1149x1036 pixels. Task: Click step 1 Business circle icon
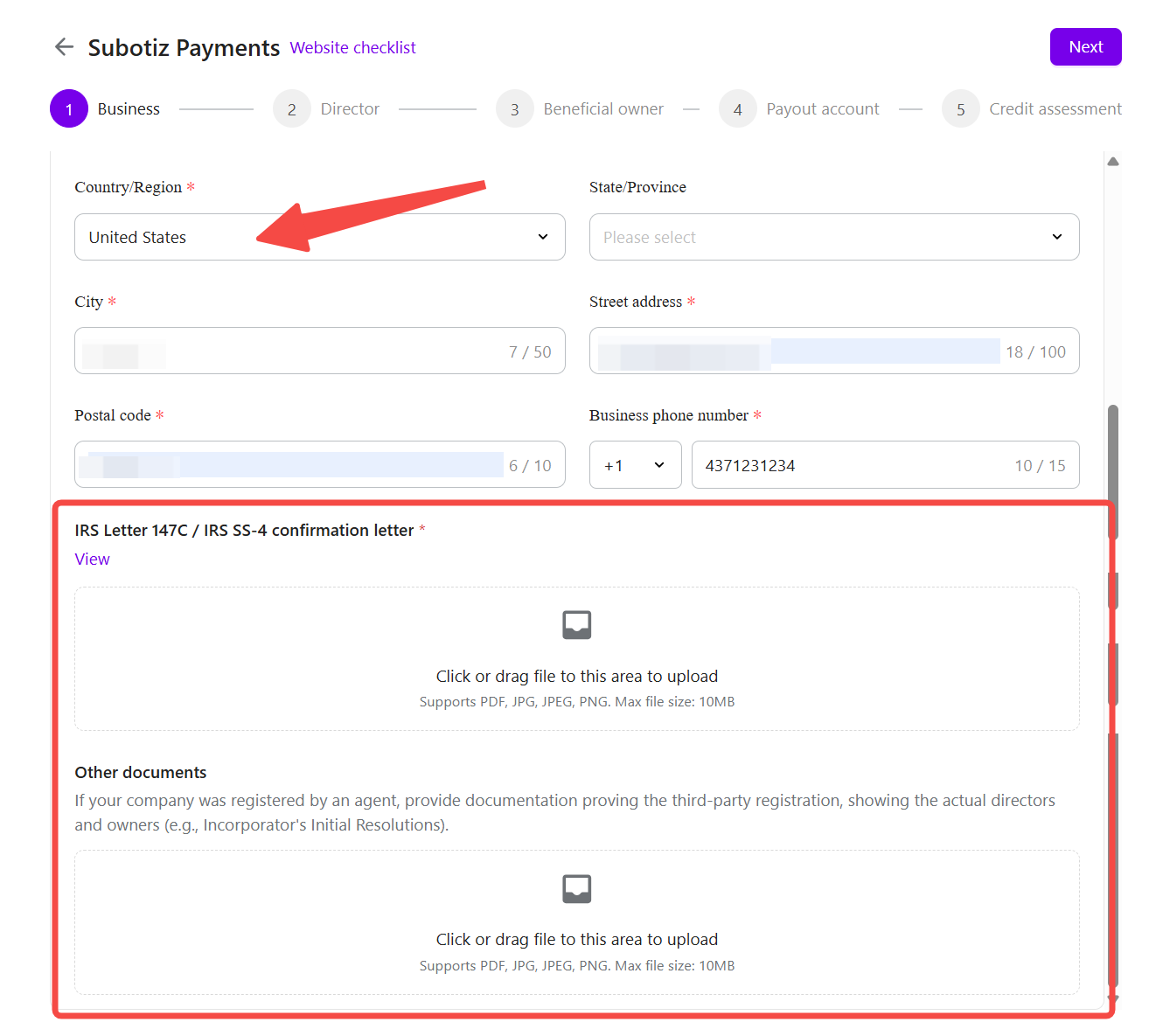(x=69, y=109)
